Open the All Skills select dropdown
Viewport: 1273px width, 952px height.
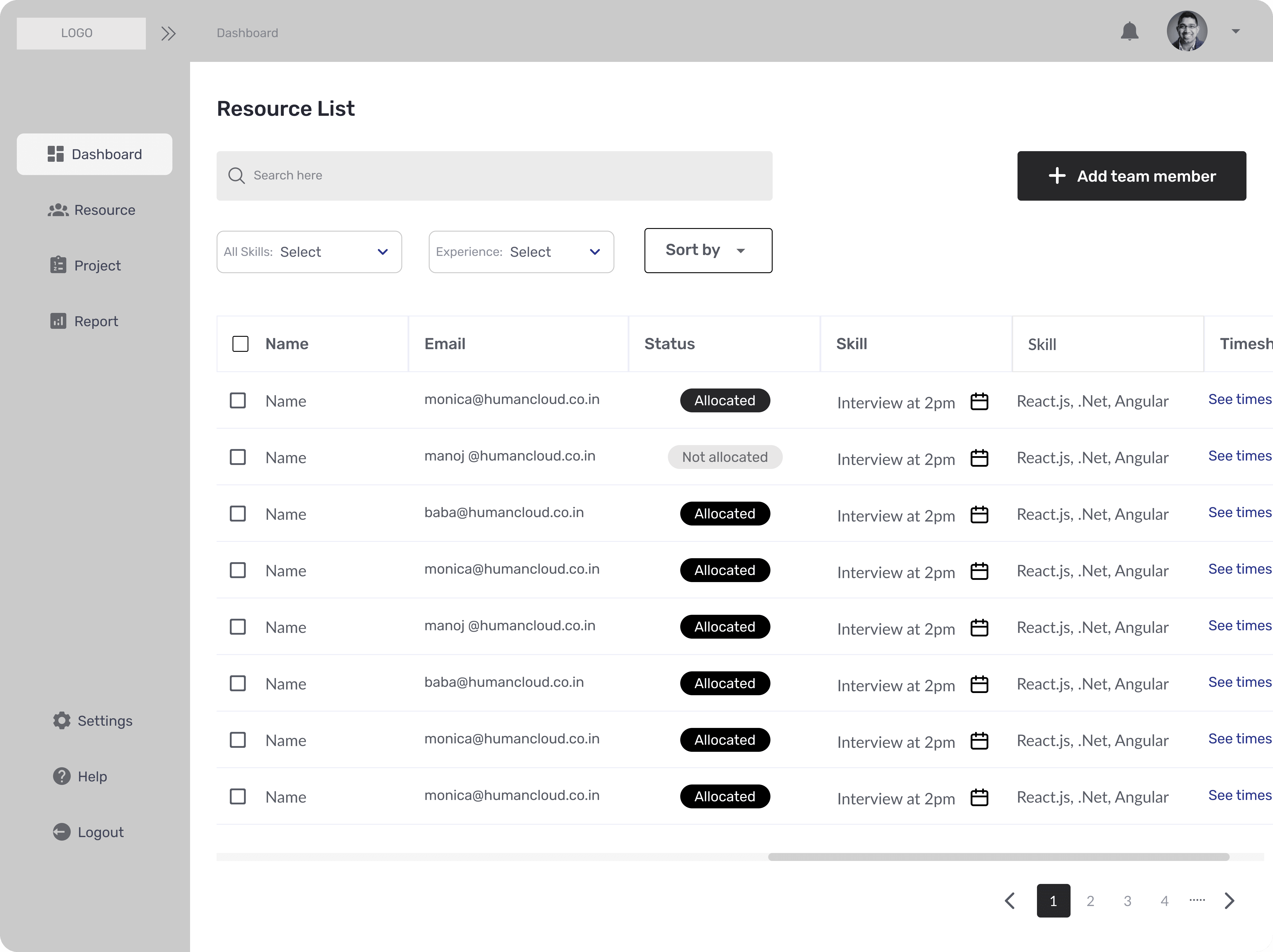pos(309,252)
